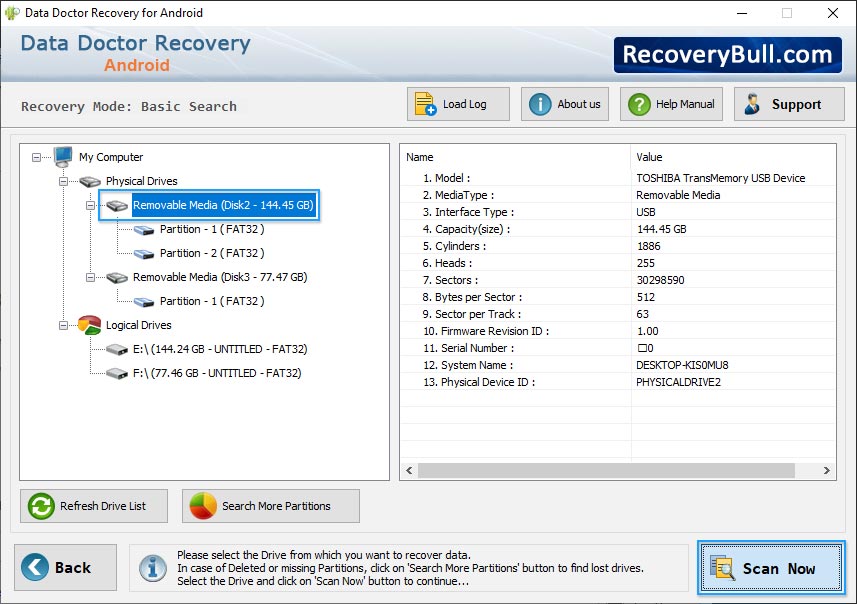
Task: Collapse the Logical Drives tree node
Action: click(63, 325)
